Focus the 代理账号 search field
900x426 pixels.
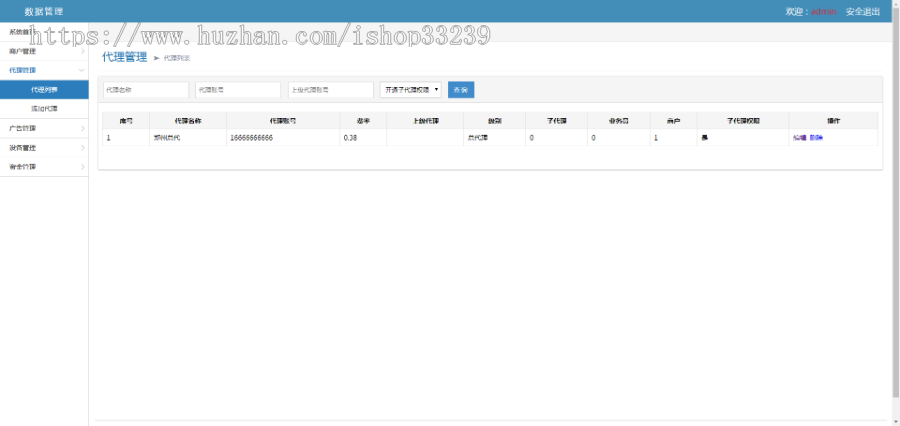pyautogui.click(x=238, y=90)
